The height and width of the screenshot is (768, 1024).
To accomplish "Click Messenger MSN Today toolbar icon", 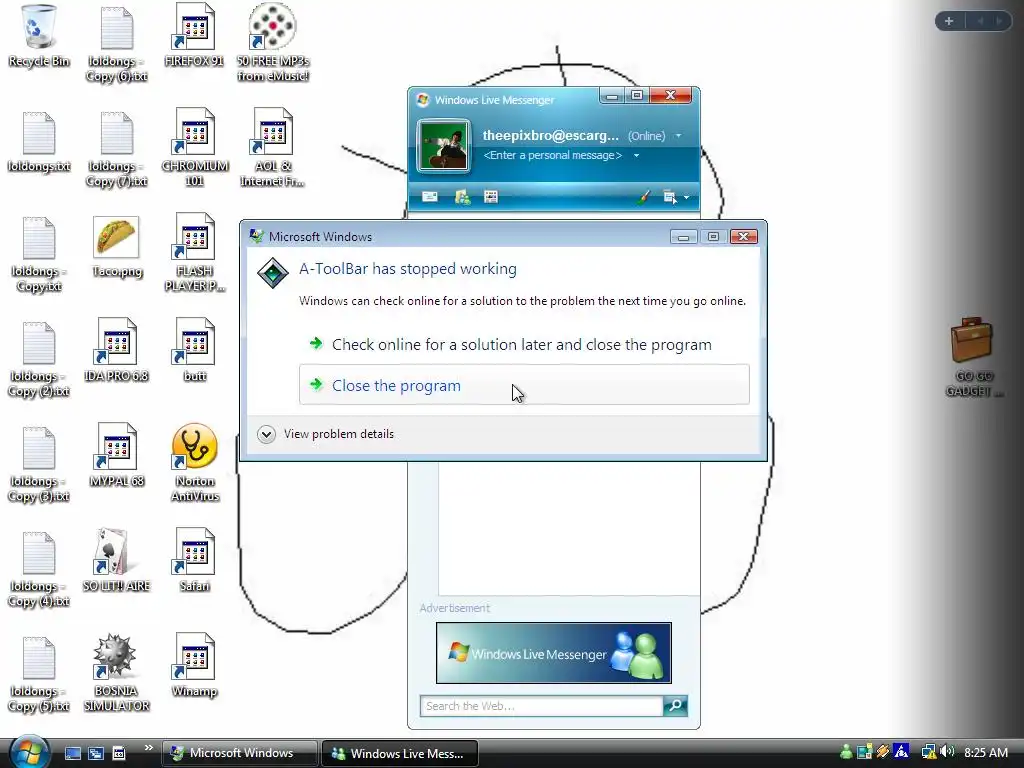I will click(491, 197).
